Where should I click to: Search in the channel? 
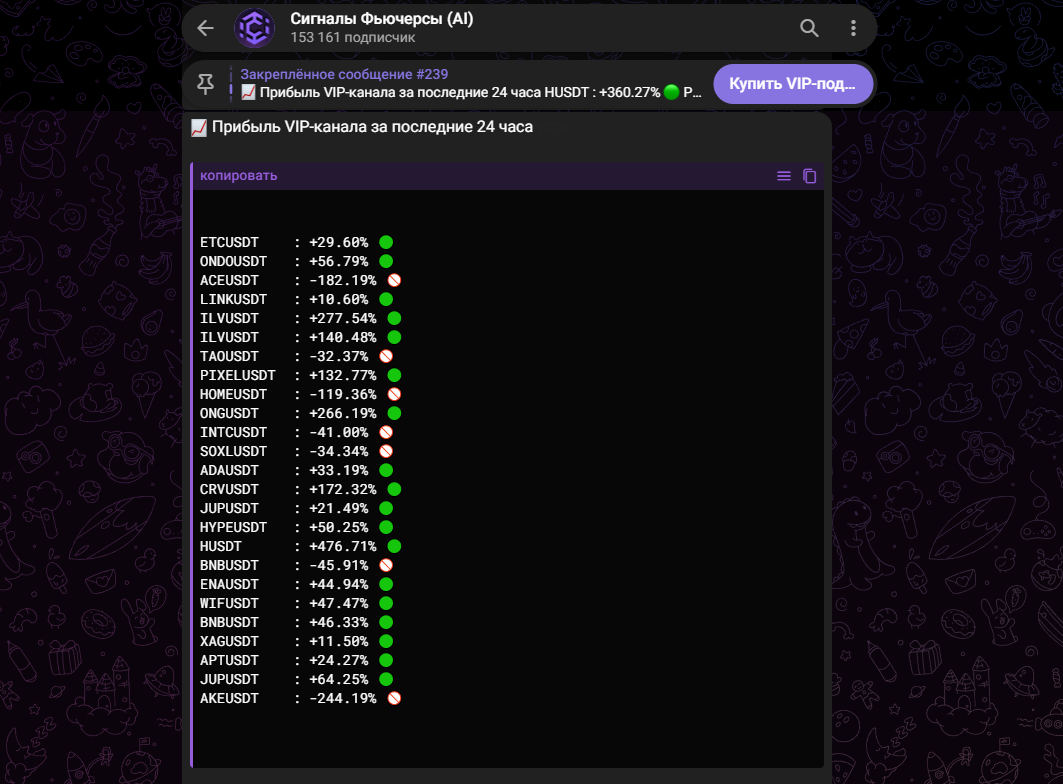pyautogui.click(x=809, y=28)
